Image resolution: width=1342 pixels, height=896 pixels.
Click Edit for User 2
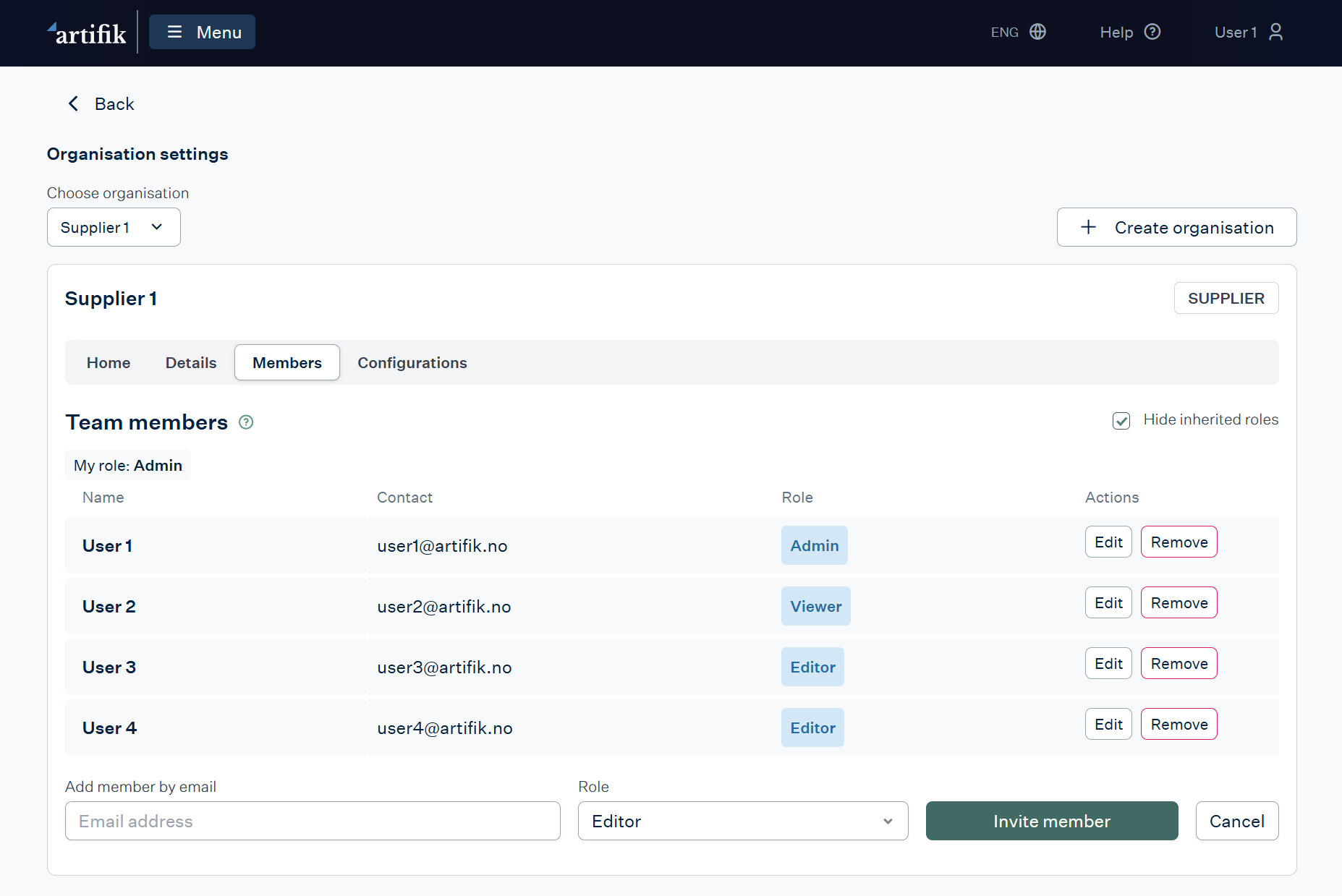pyautogui.click(x=1108, y=602)
